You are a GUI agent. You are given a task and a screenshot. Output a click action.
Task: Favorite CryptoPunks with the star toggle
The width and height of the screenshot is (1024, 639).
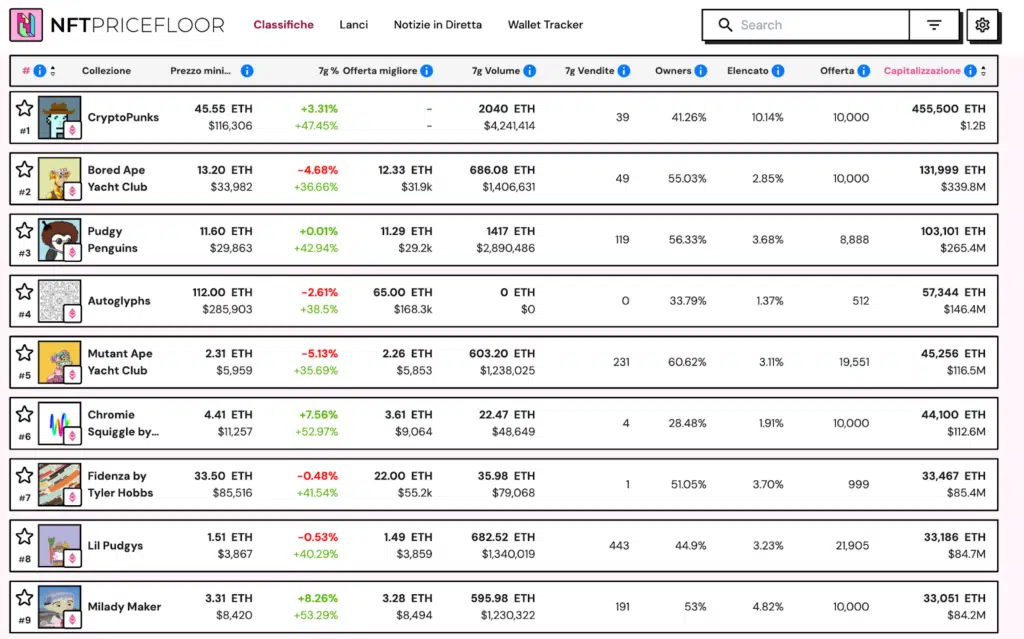coord(25,108)
